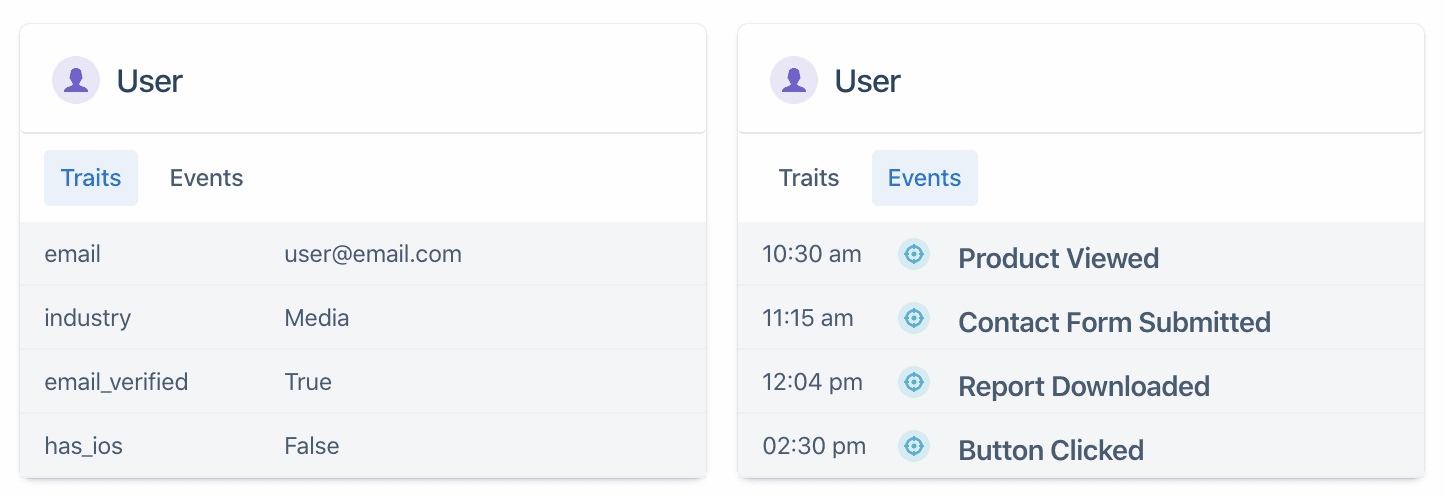Click the has_ios row value False

[312, 446]
